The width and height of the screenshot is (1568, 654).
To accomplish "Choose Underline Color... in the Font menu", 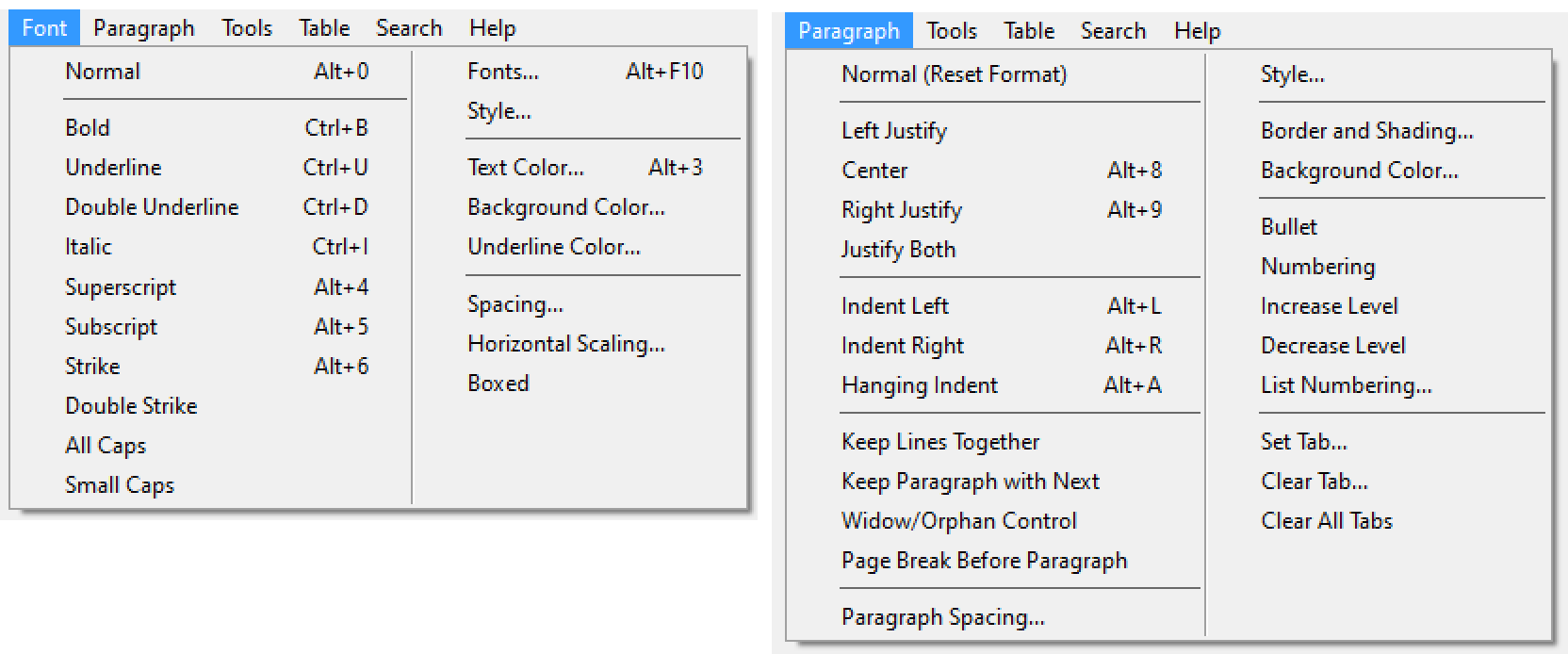I will (554, 247).
